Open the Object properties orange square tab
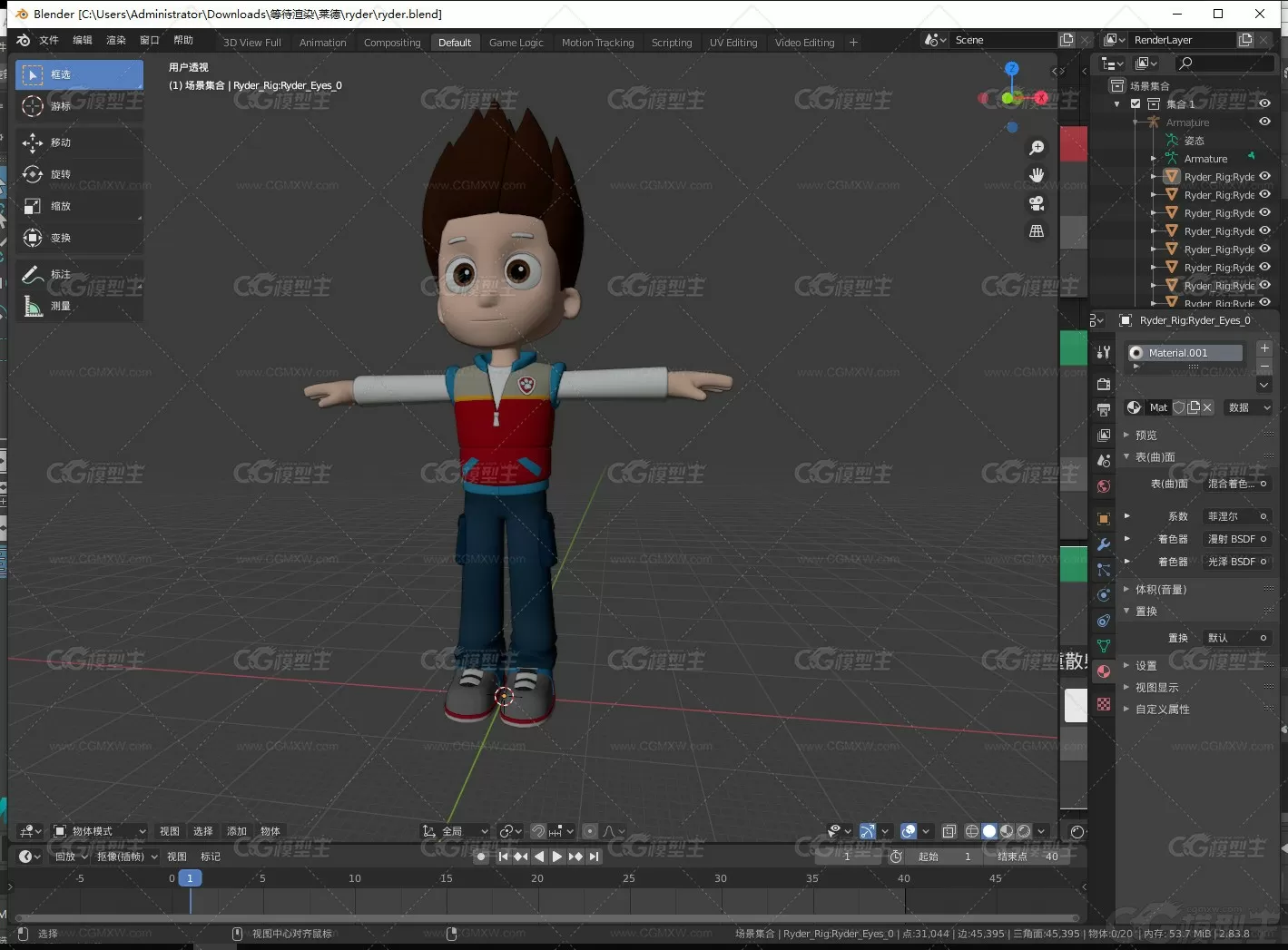1288x950 pixels. pos(1104,519)
